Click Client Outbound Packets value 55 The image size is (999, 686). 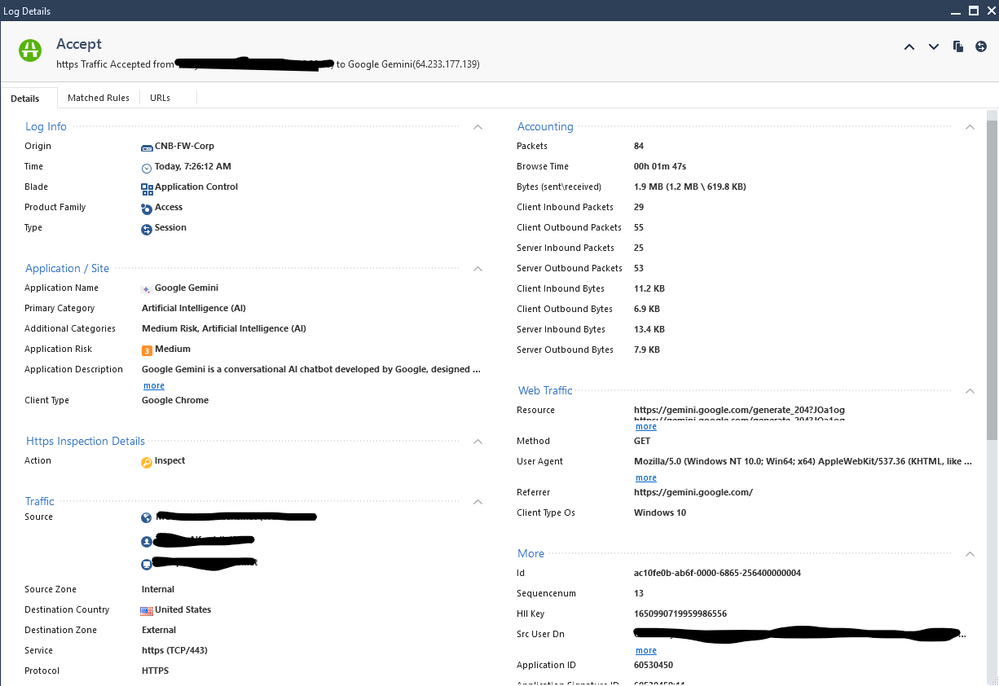[638, 227]
